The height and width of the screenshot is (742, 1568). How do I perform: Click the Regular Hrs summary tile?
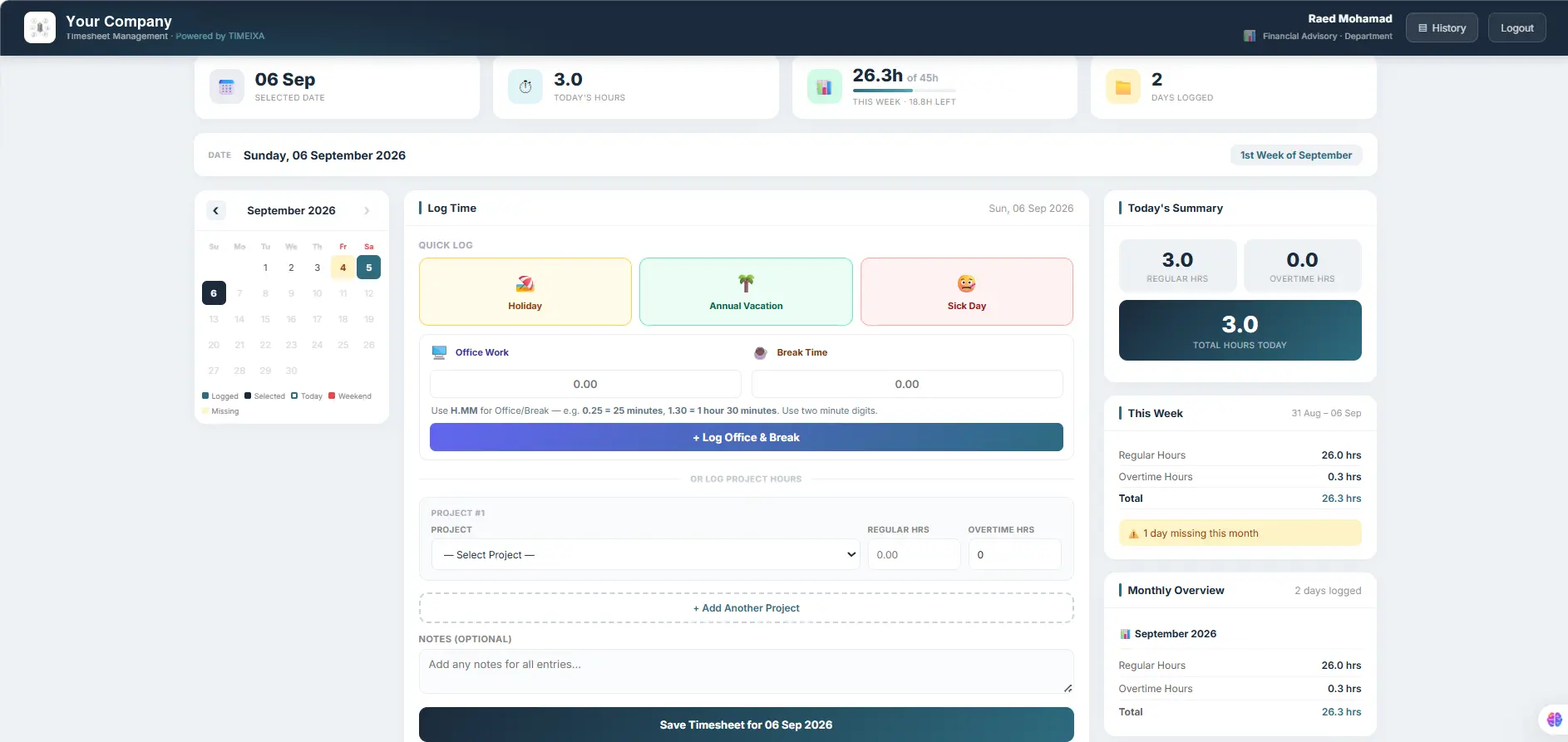tap(1177, 266)
